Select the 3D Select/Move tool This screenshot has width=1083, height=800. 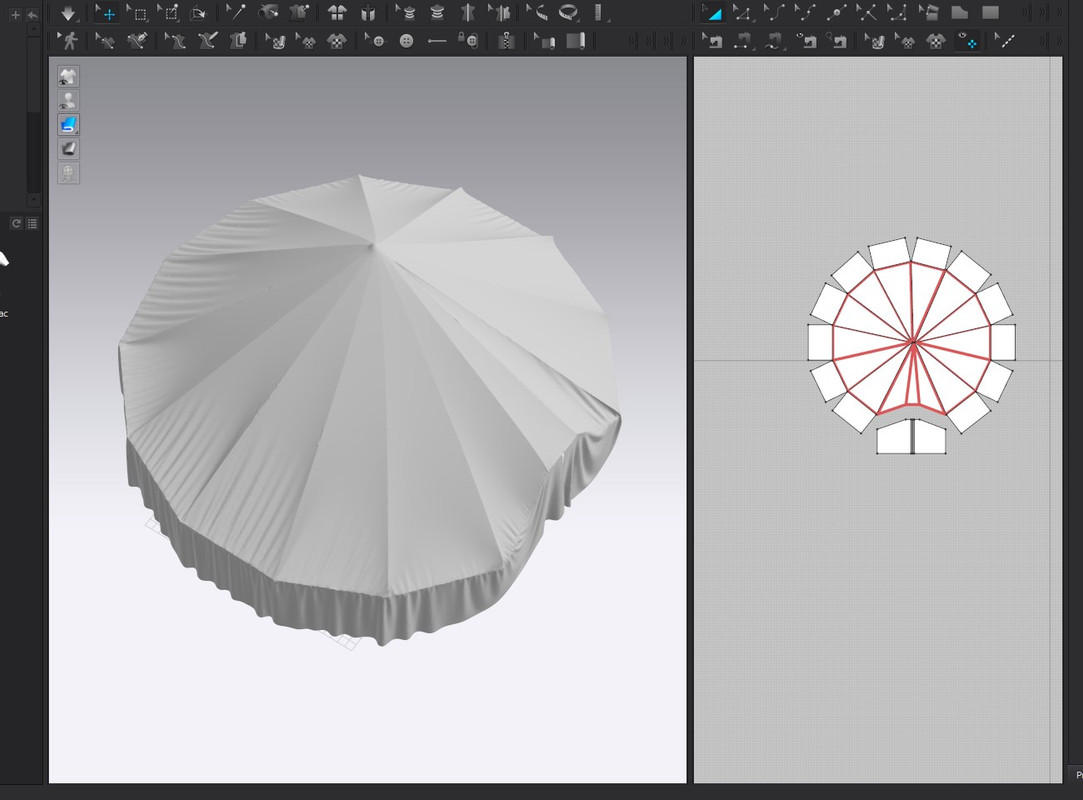pos(107,12)
